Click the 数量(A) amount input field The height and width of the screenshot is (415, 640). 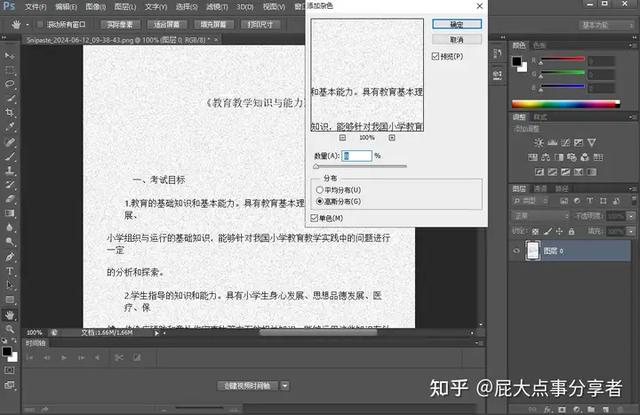click(x=357, y=155)
